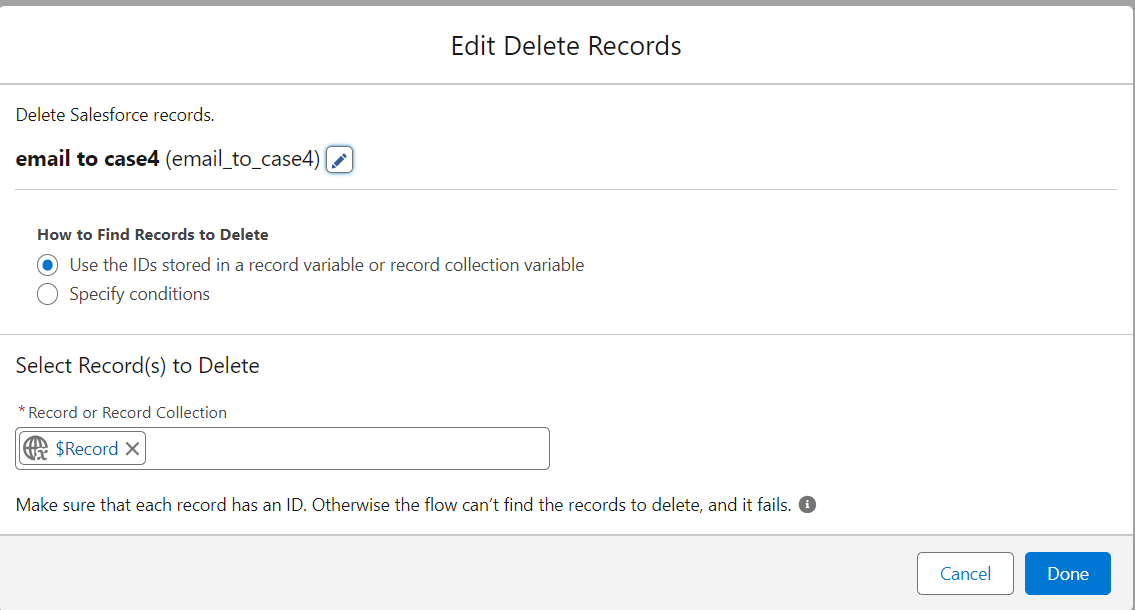Click the 'Edit Delete Records' dialog title

tap(566, 46)
